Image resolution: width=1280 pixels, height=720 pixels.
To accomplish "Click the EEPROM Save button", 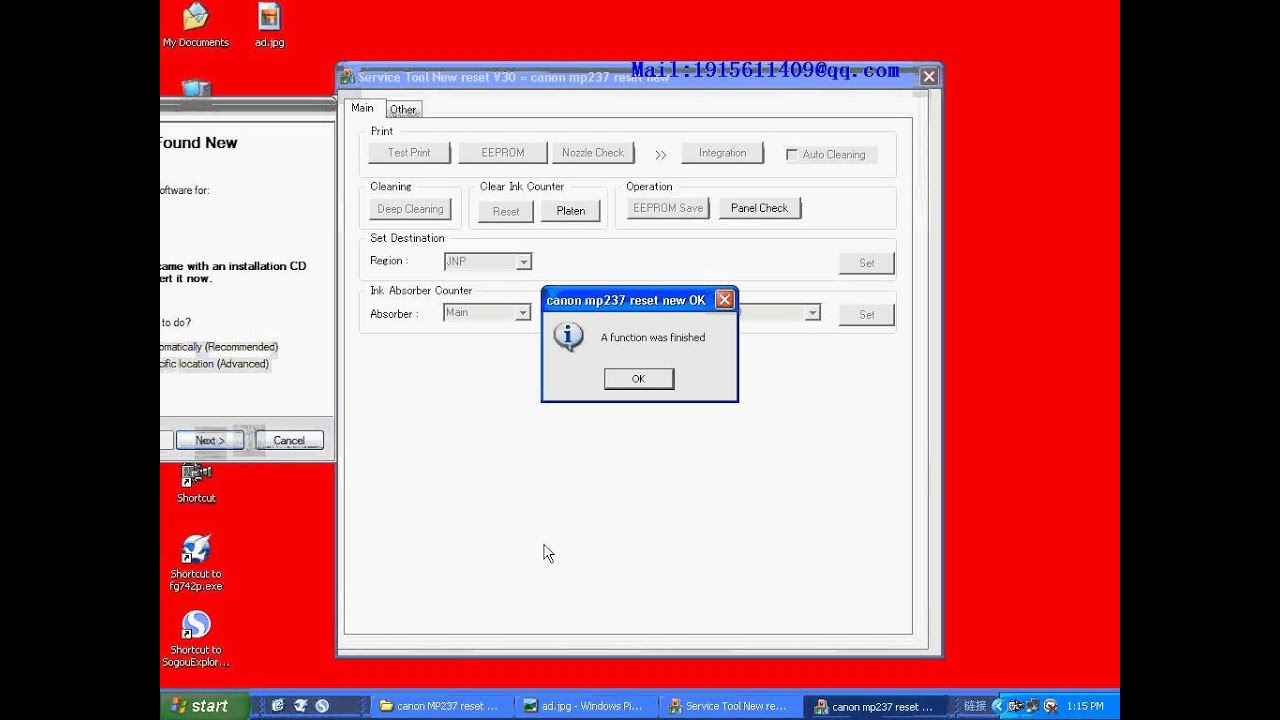I will 668,208.
